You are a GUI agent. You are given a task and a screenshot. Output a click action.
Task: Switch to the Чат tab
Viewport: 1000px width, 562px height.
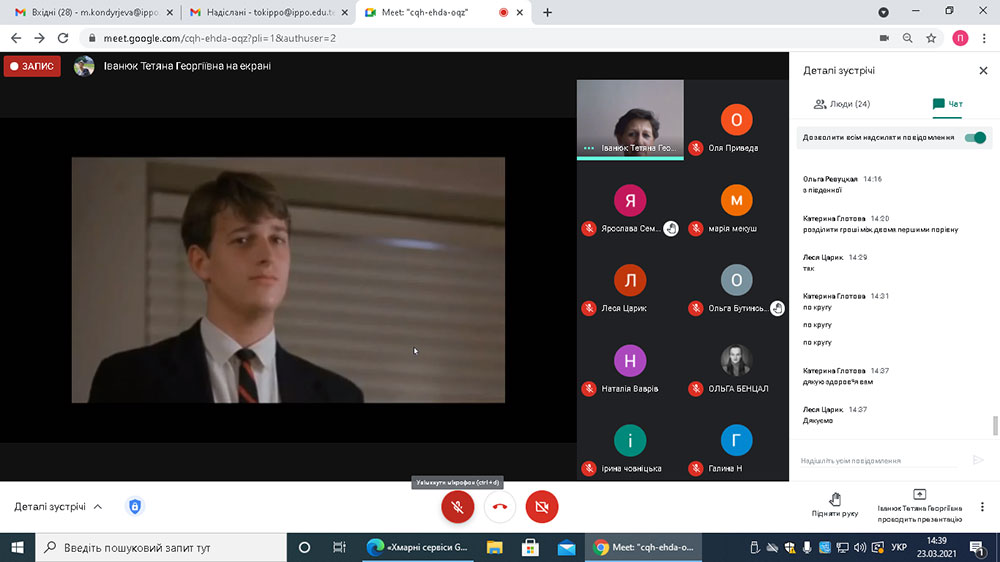(x=947, y=104)
